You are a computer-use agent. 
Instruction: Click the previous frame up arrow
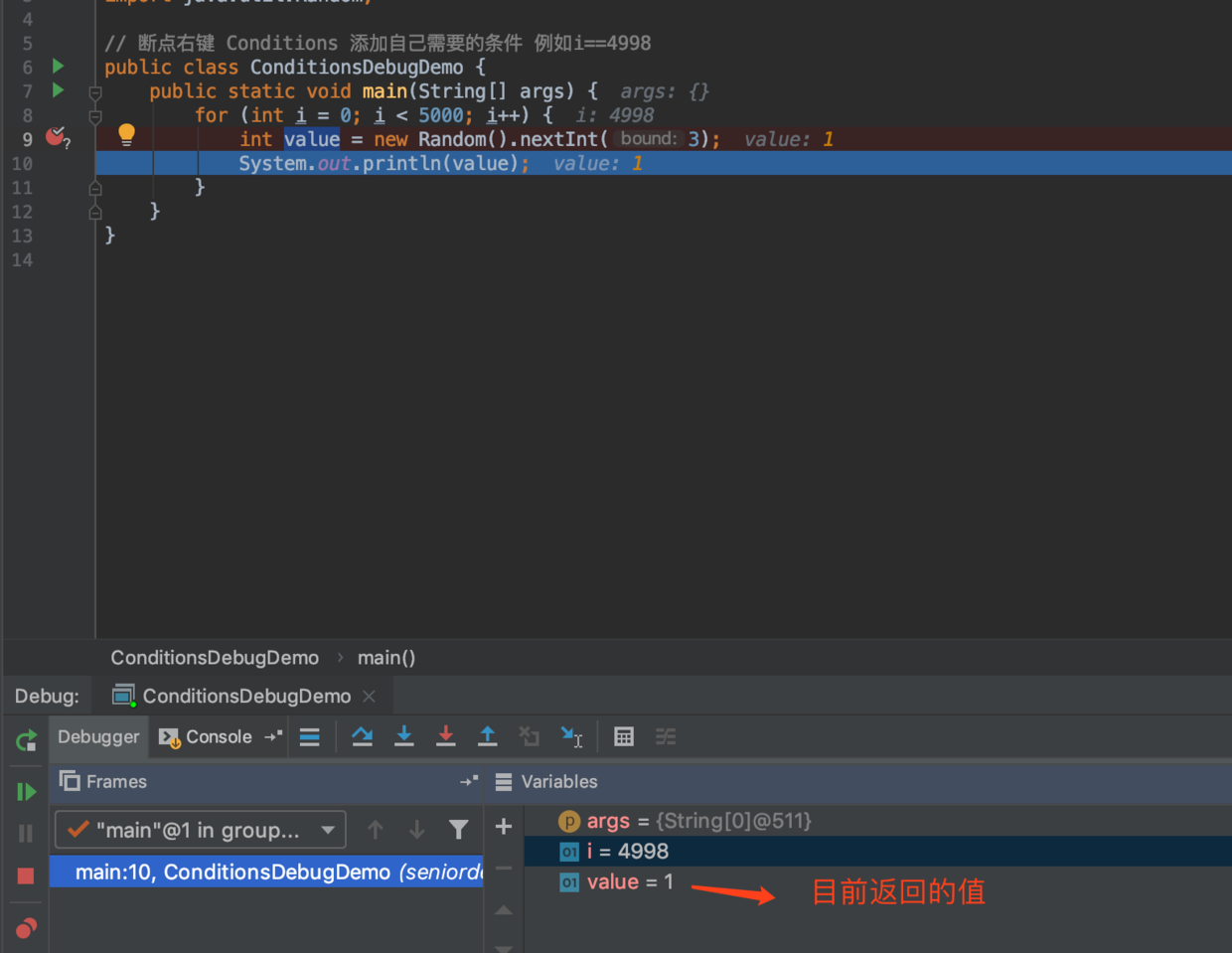coord(376,829)
